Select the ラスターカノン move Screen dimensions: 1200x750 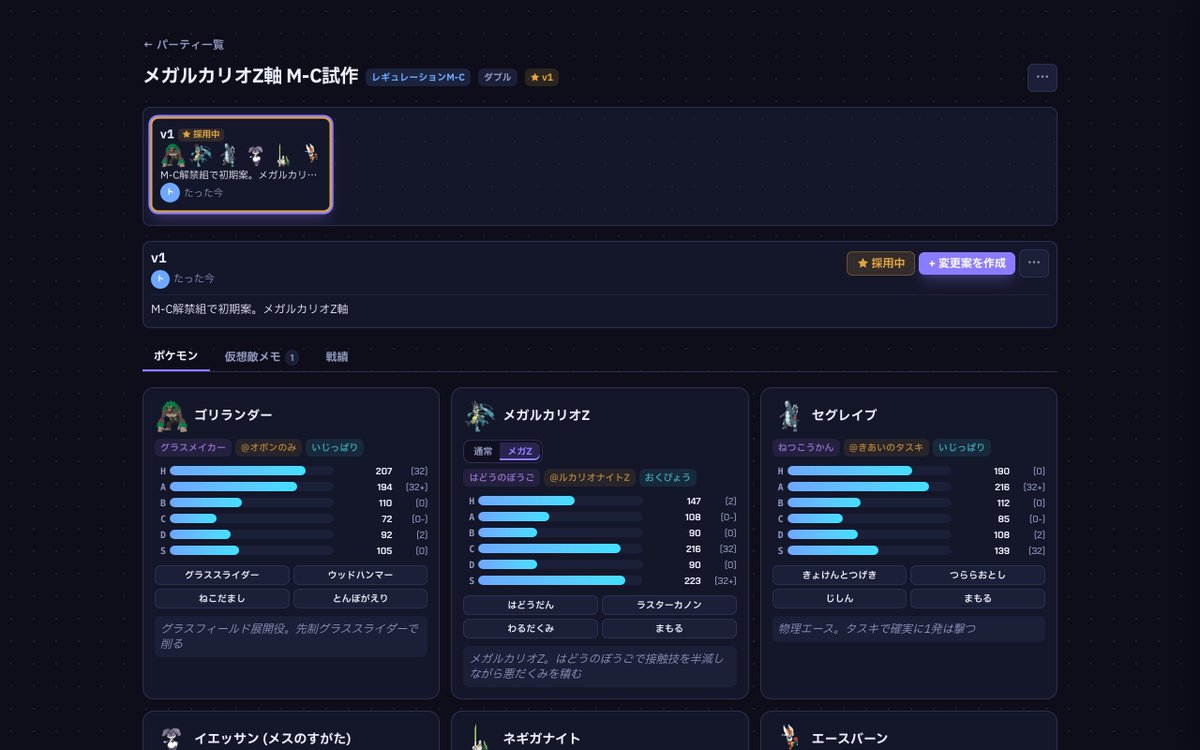coord(669,605)
